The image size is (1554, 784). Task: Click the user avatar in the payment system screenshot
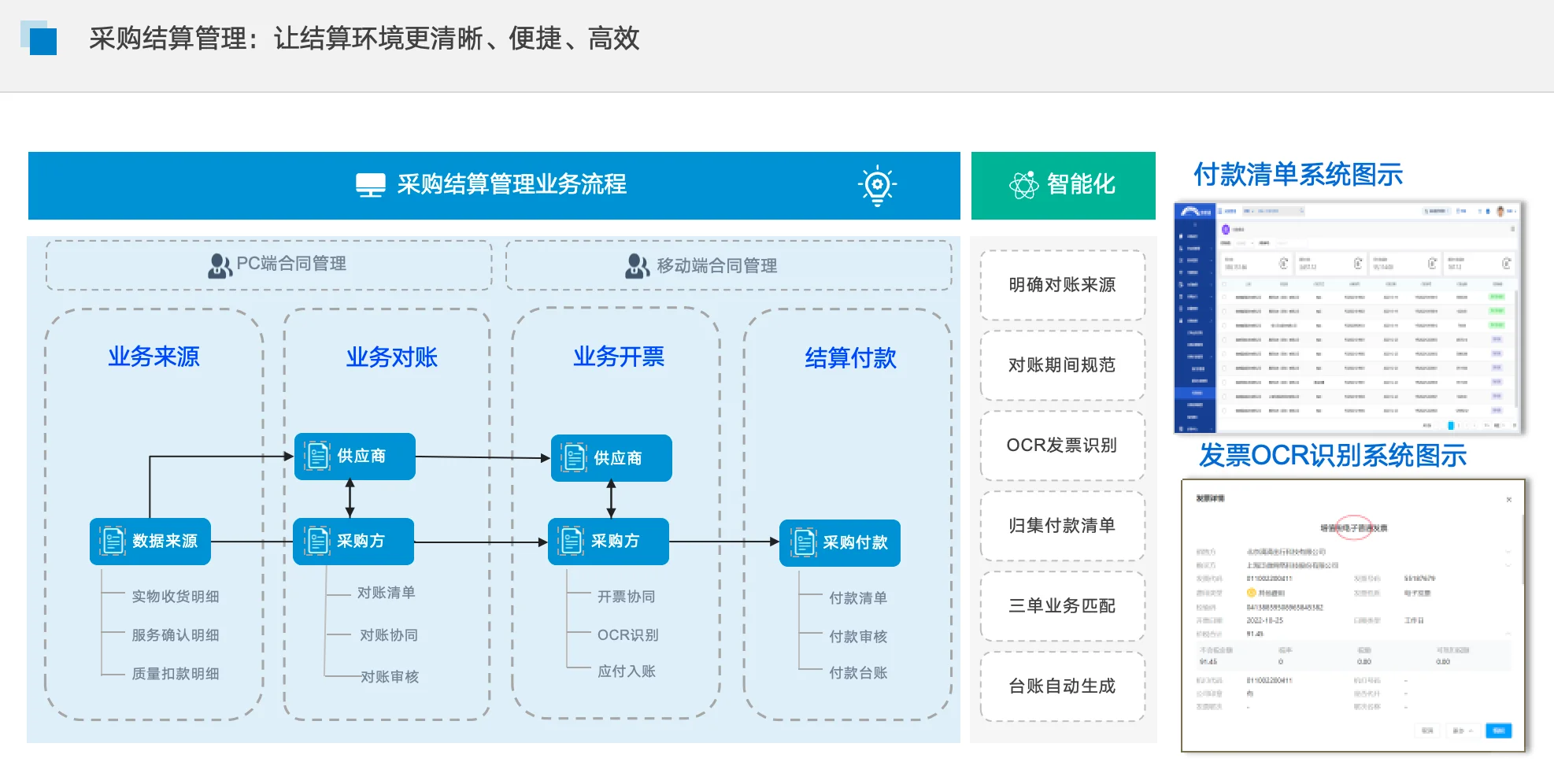point(1500,211)
